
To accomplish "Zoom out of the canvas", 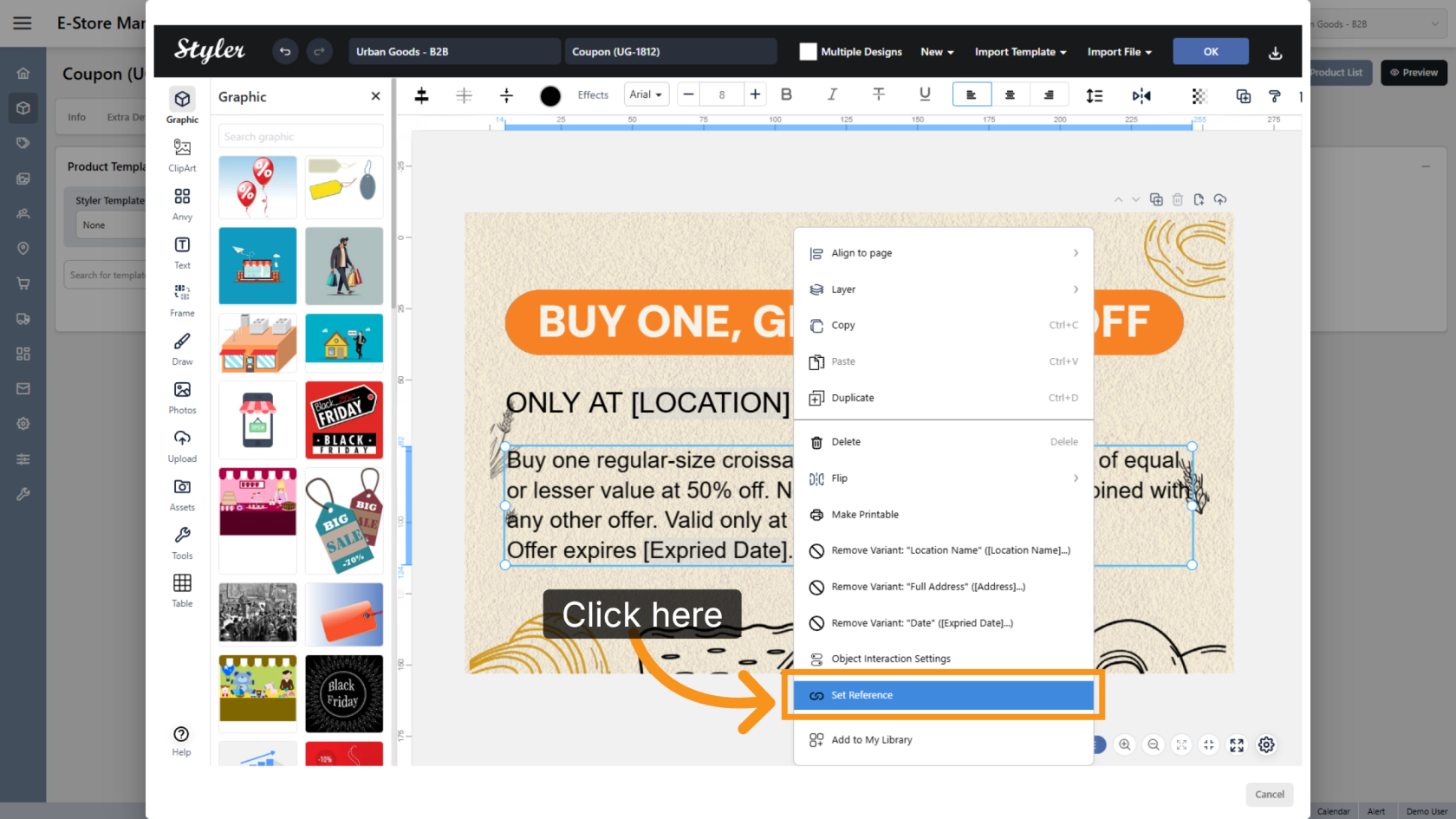I will (1154, 744).
